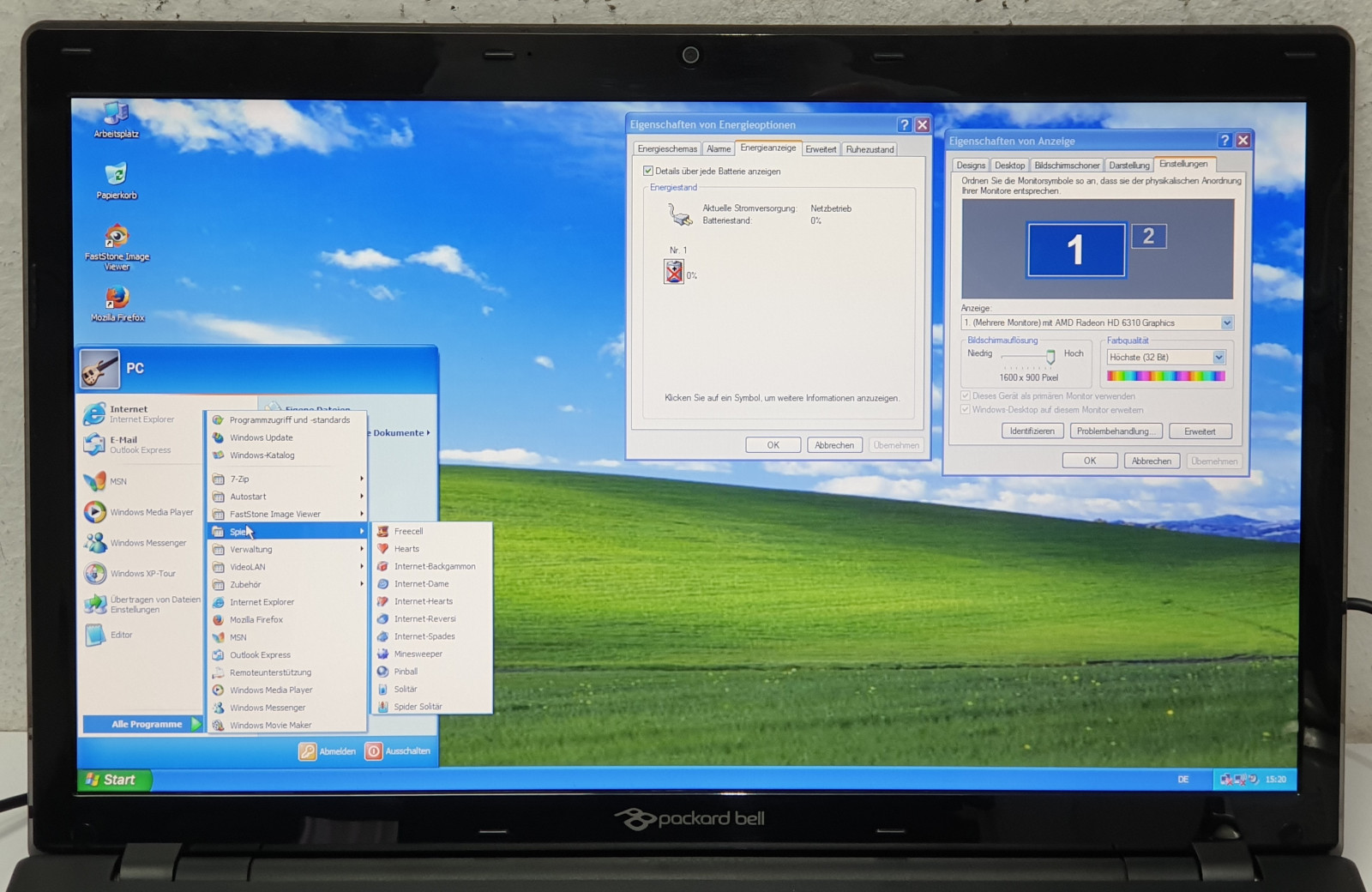The width and height of the screenshot is (1372, 892).
Task: Click the Identifizieren button
Action: (1032, 431)
